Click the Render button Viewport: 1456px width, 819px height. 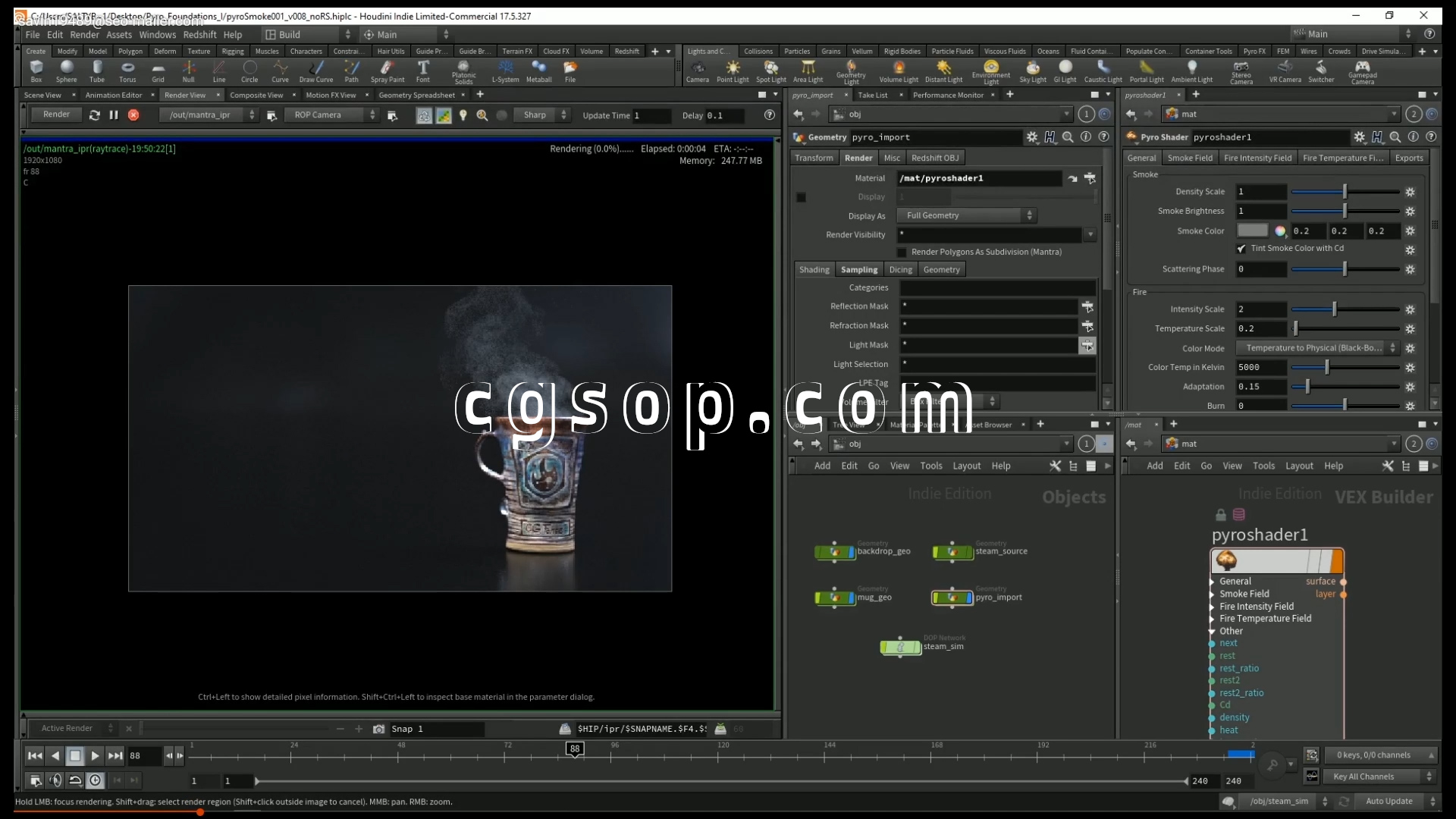point(56,115)
